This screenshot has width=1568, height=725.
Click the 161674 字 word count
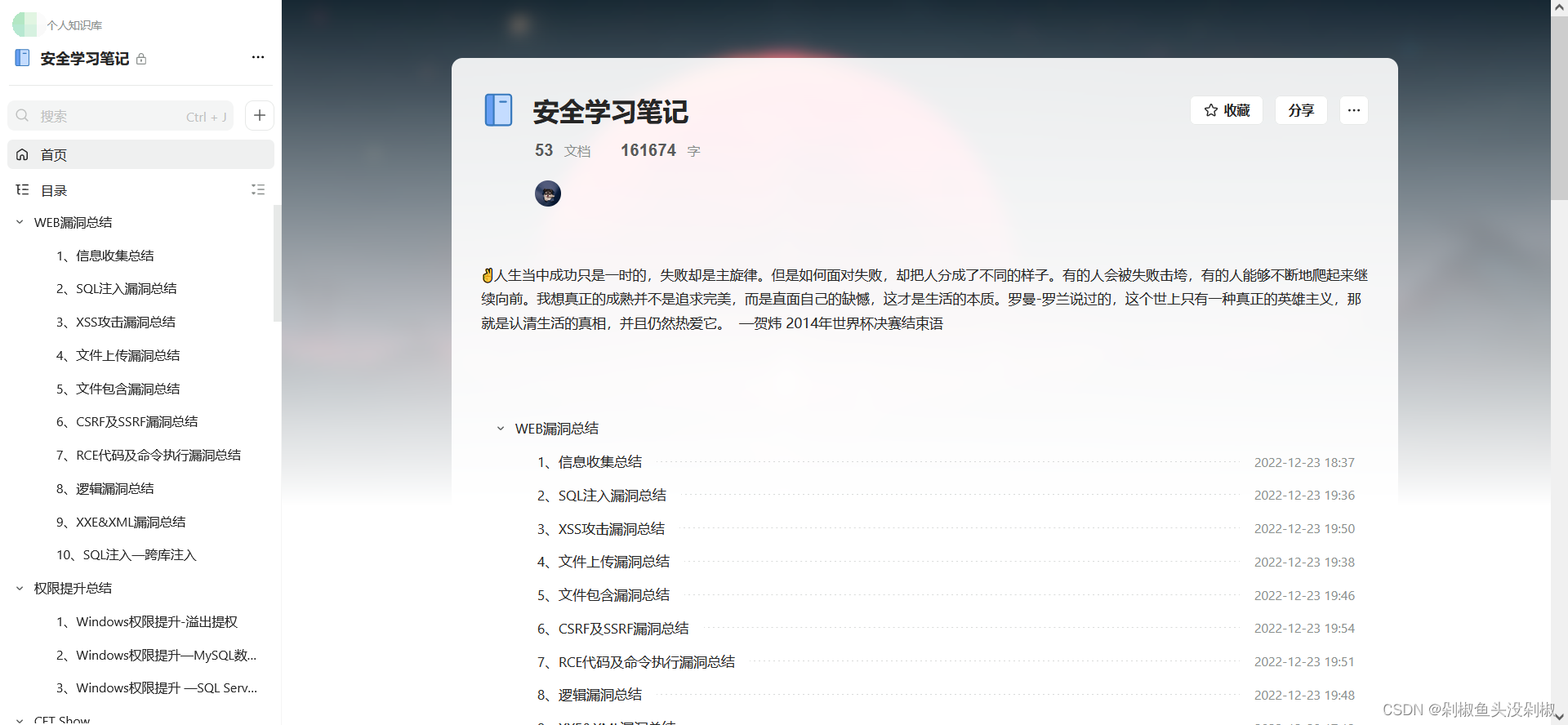[x=661, y=150]
